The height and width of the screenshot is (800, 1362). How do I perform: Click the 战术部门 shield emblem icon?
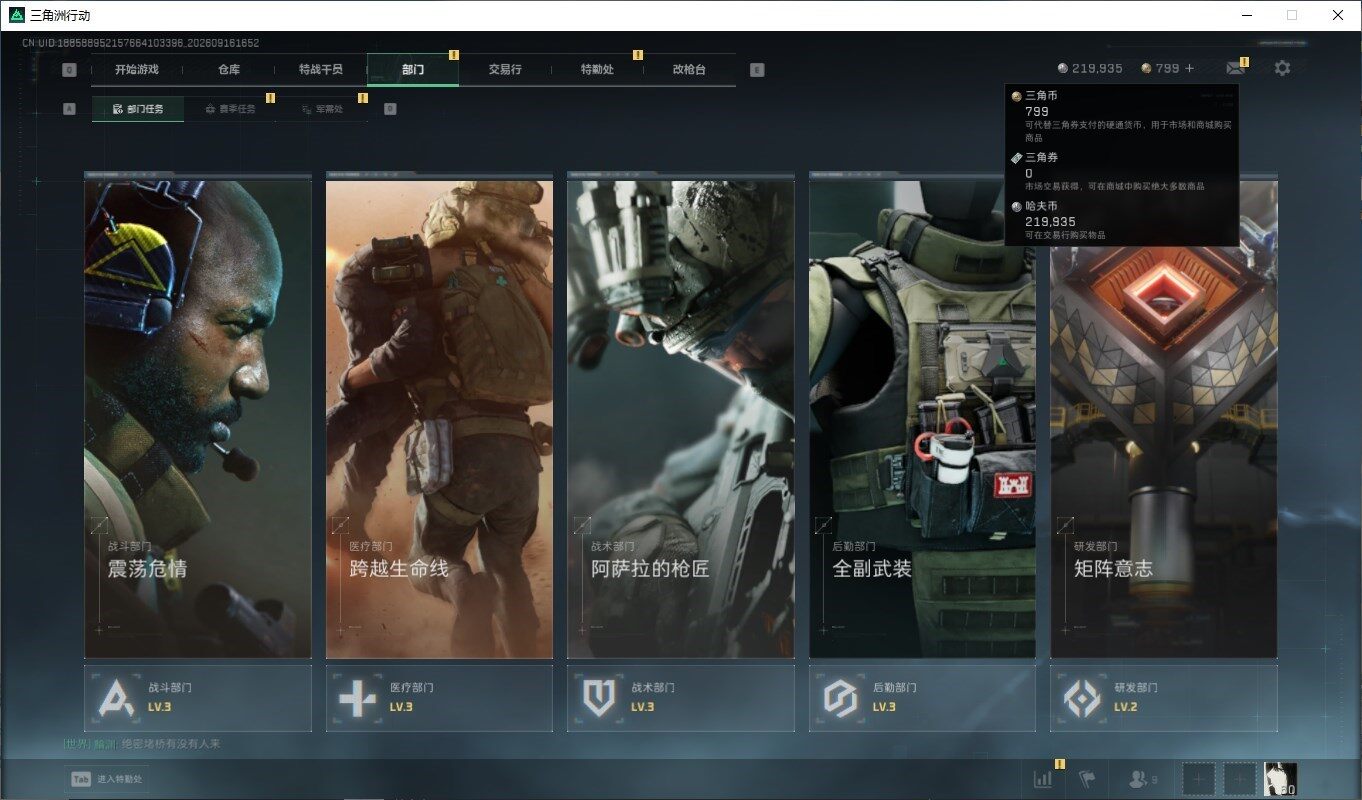coord(598,698)
